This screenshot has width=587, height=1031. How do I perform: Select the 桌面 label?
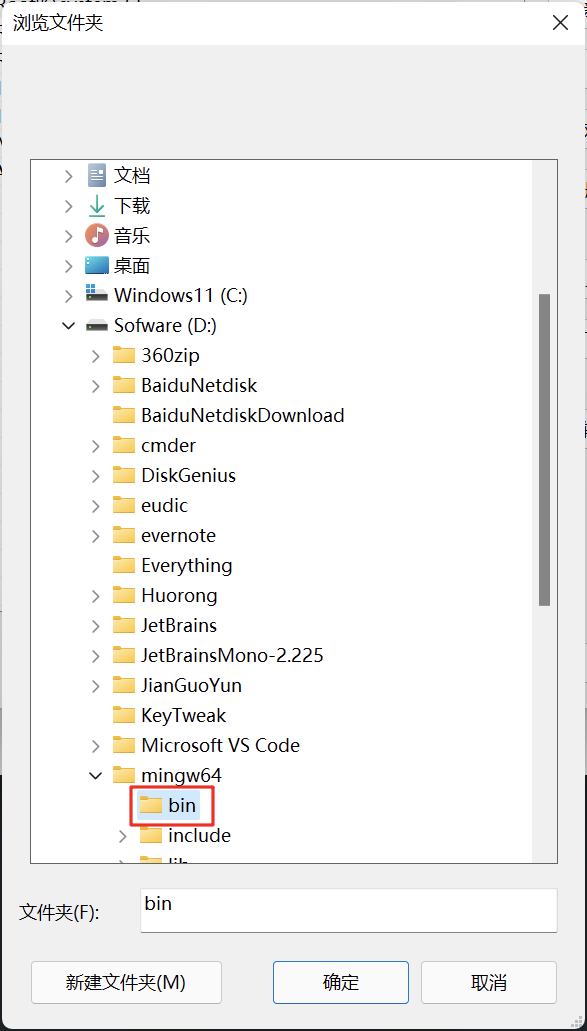pyautogui.click(x=132, y=266)
